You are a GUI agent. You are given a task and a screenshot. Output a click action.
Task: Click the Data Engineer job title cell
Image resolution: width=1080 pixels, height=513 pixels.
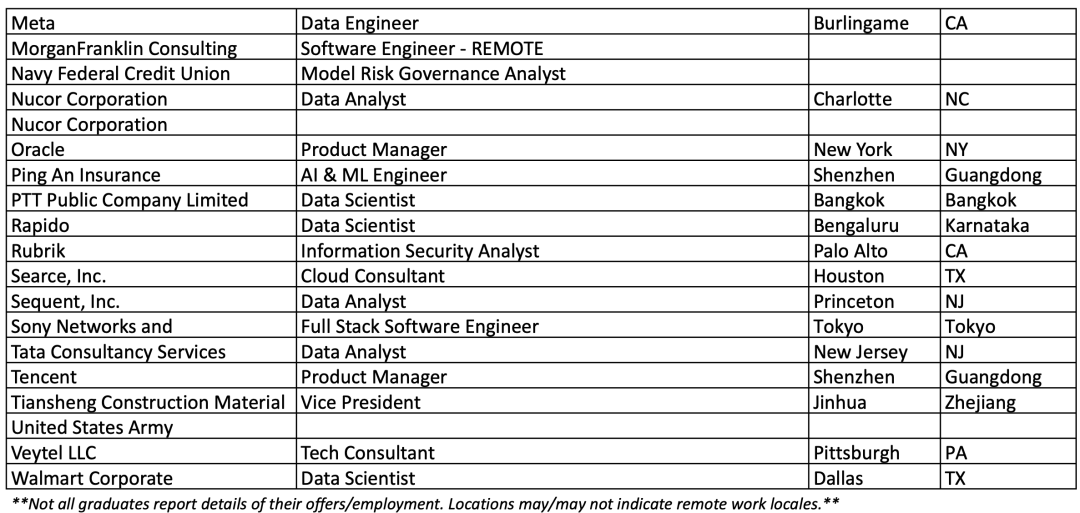(552, 23)
